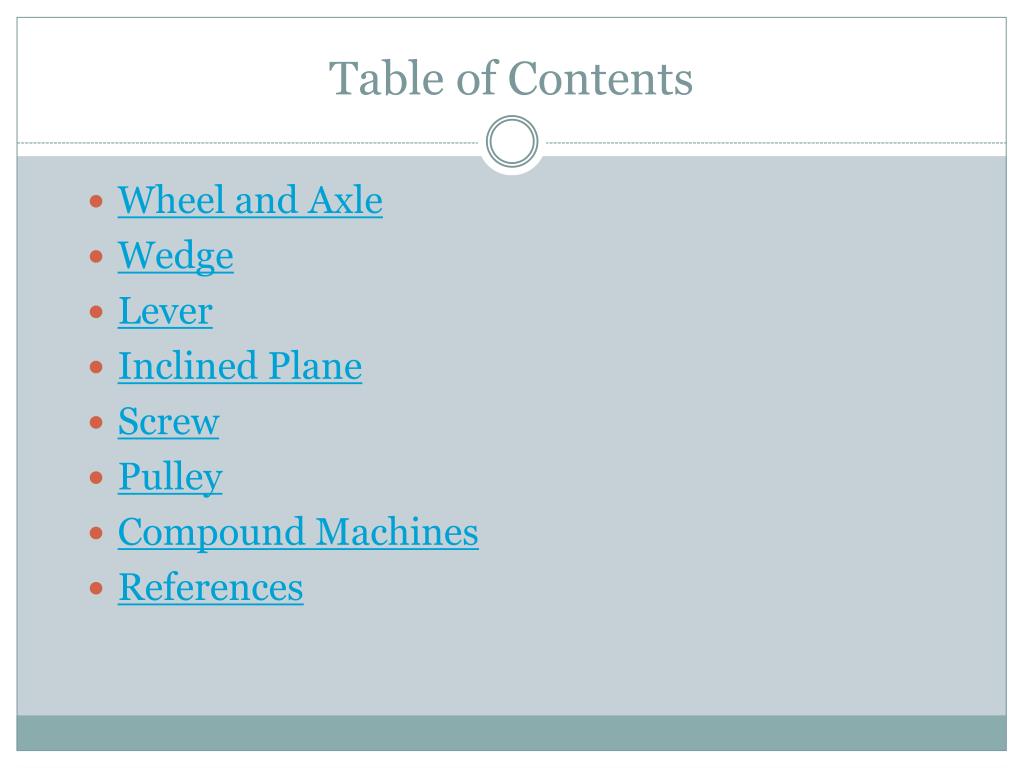Screen dimensions: 1024x768
Task: Open the Pulley hyperlink
Action: pos(170,477)
